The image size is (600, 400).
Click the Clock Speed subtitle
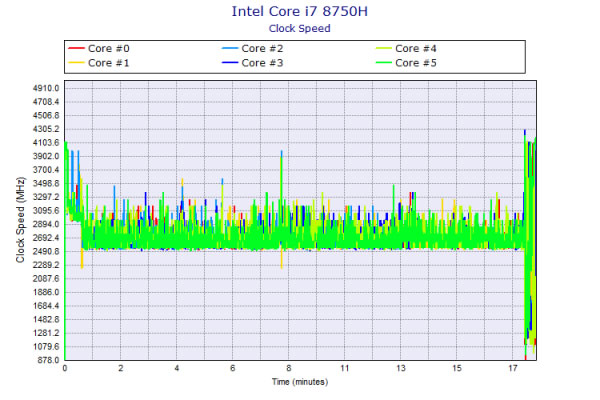click(x=300, y=28)
